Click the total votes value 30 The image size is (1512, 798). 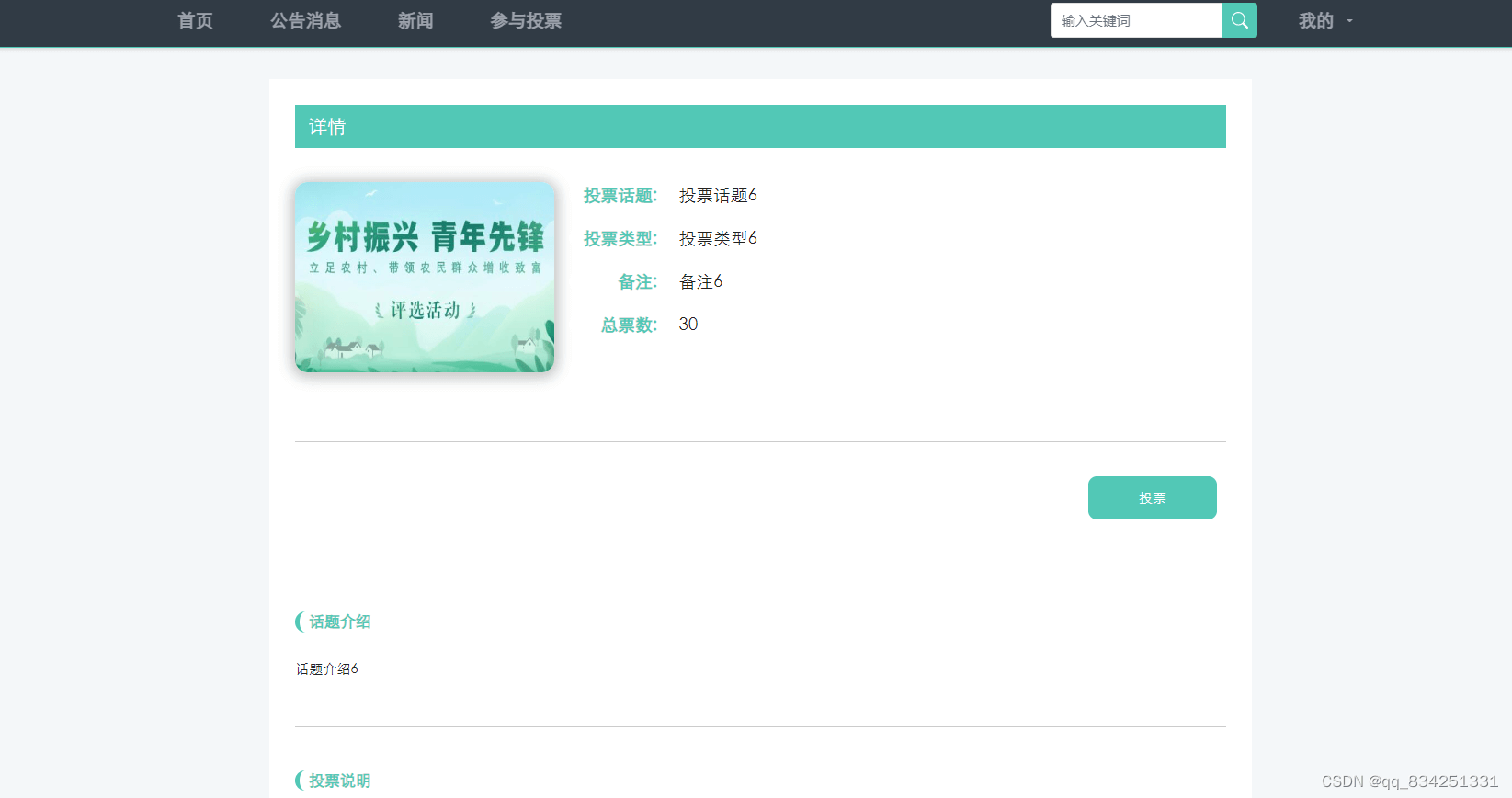point(688,325)
